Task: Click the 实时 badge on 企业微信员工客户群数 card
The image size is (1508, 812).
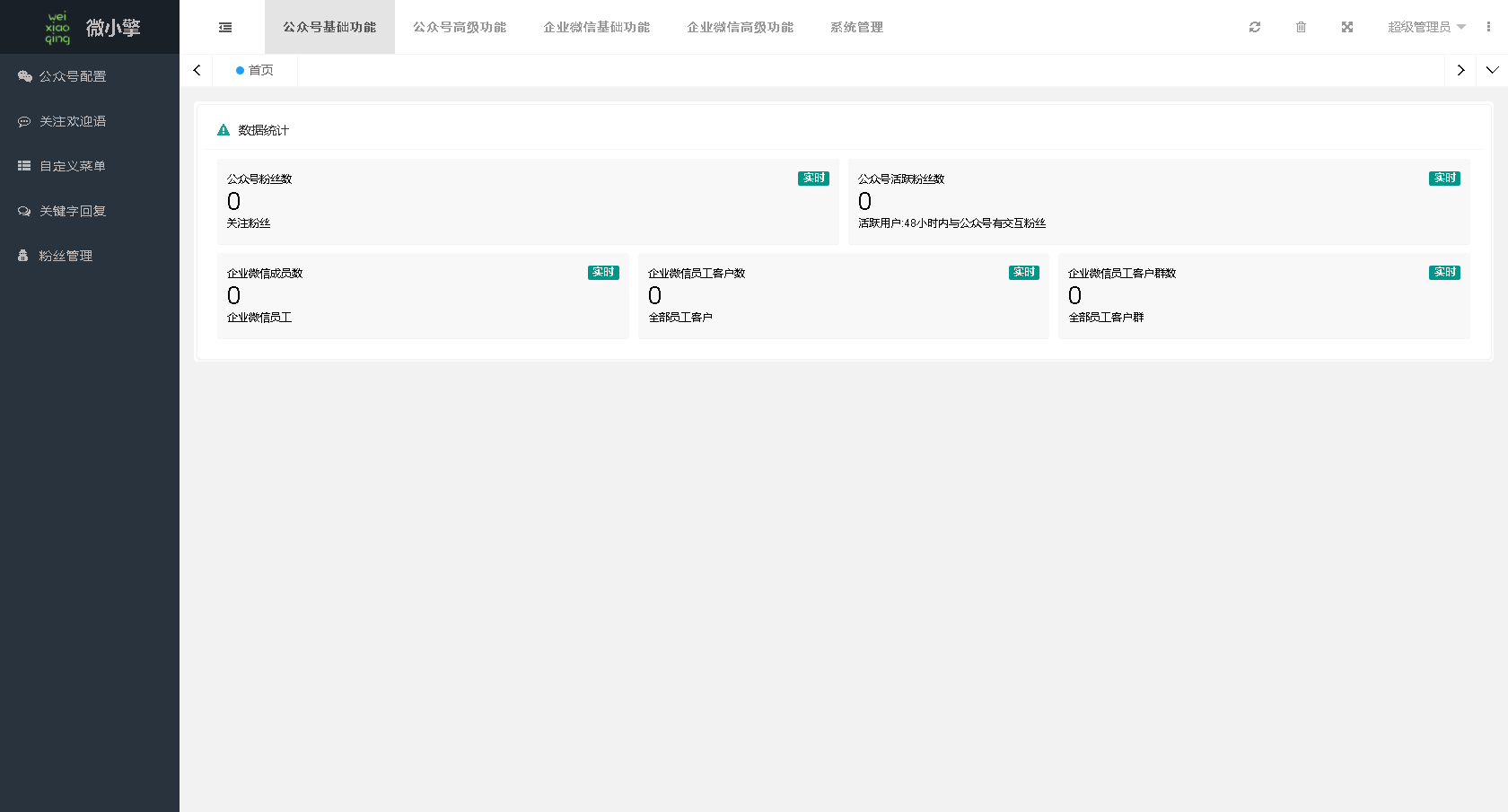Action: 1444,273
